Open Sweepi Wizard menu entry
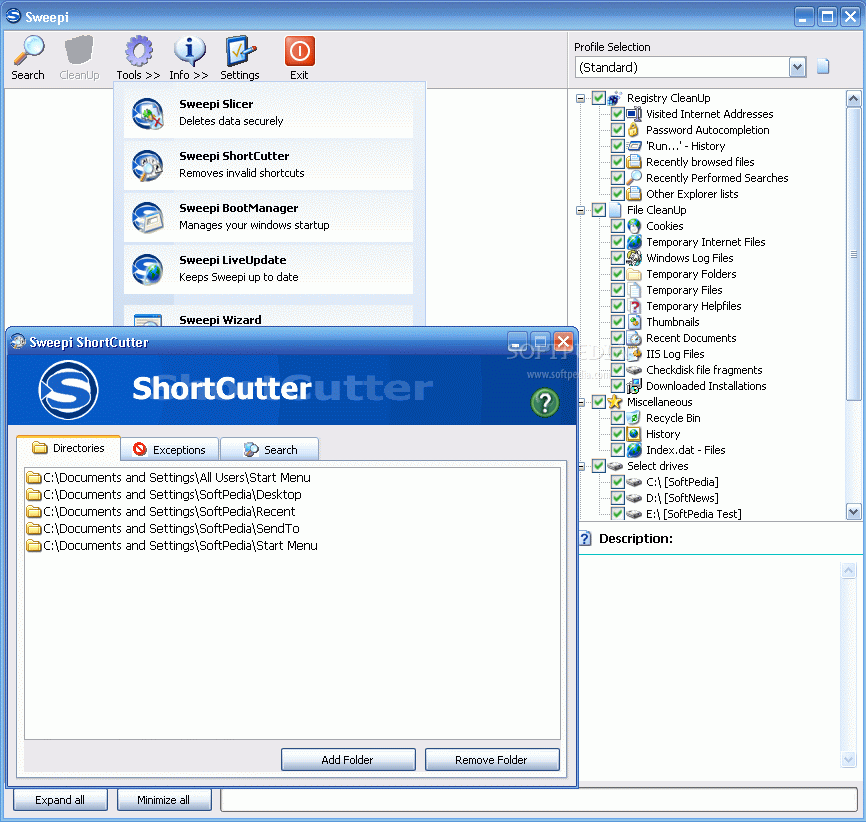The width and height of the screenshot is (866, 822). point(268,317)
